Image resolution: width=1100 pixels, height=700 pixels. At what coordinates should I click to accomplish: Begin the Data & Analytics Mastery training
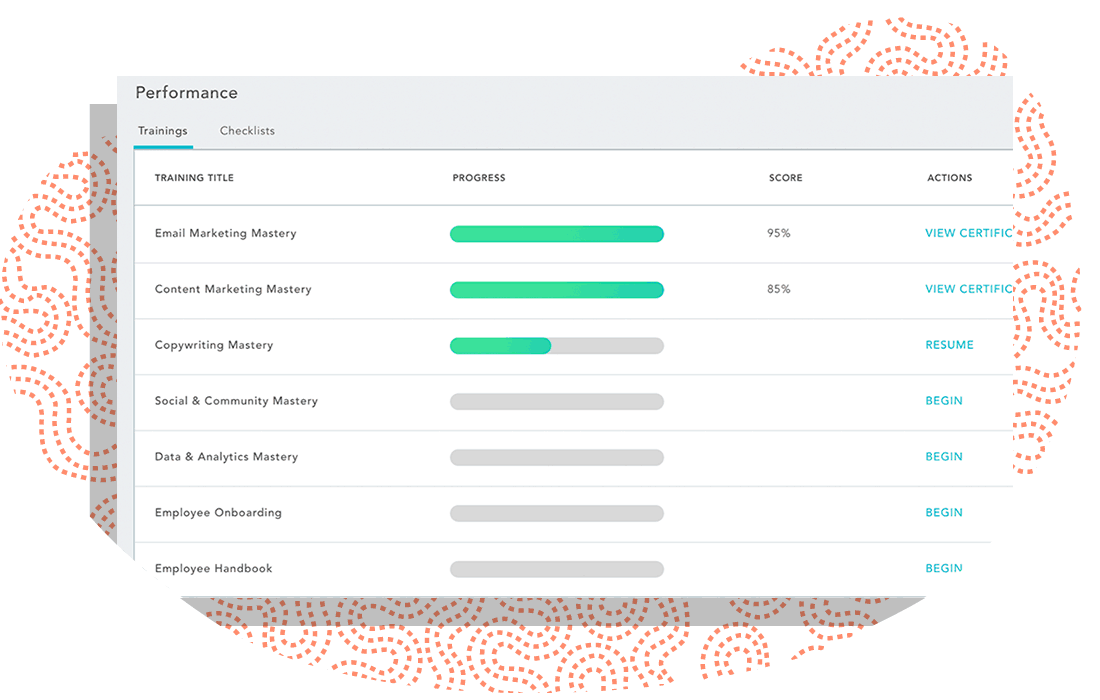(944, 457)
